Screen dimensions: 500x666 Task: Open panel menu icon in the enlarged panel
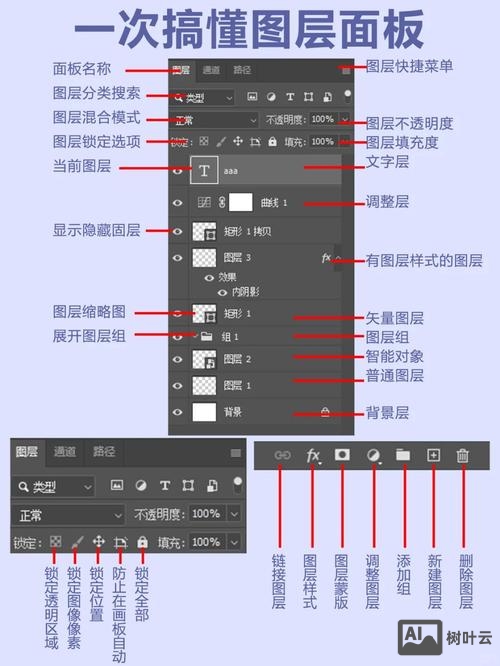[x=236, y=453]
